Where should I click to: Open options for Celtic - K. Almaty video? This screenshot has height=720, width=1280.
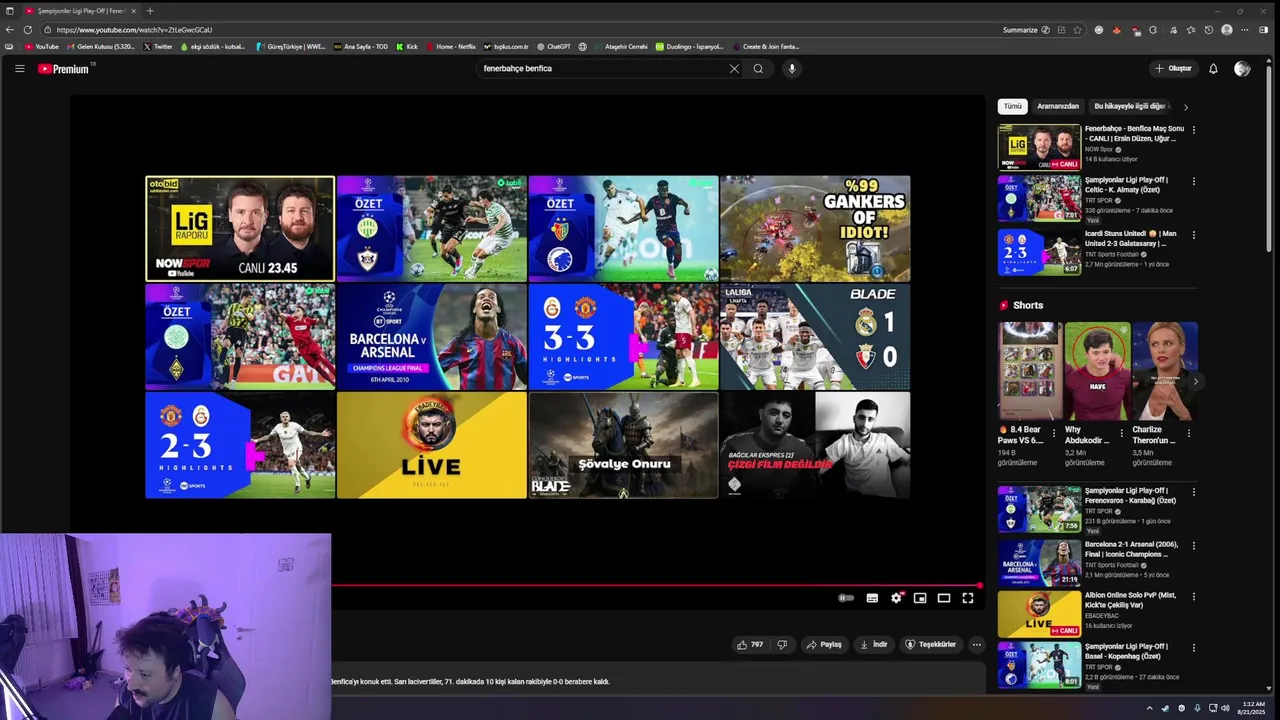click(x=1193, y=182)
